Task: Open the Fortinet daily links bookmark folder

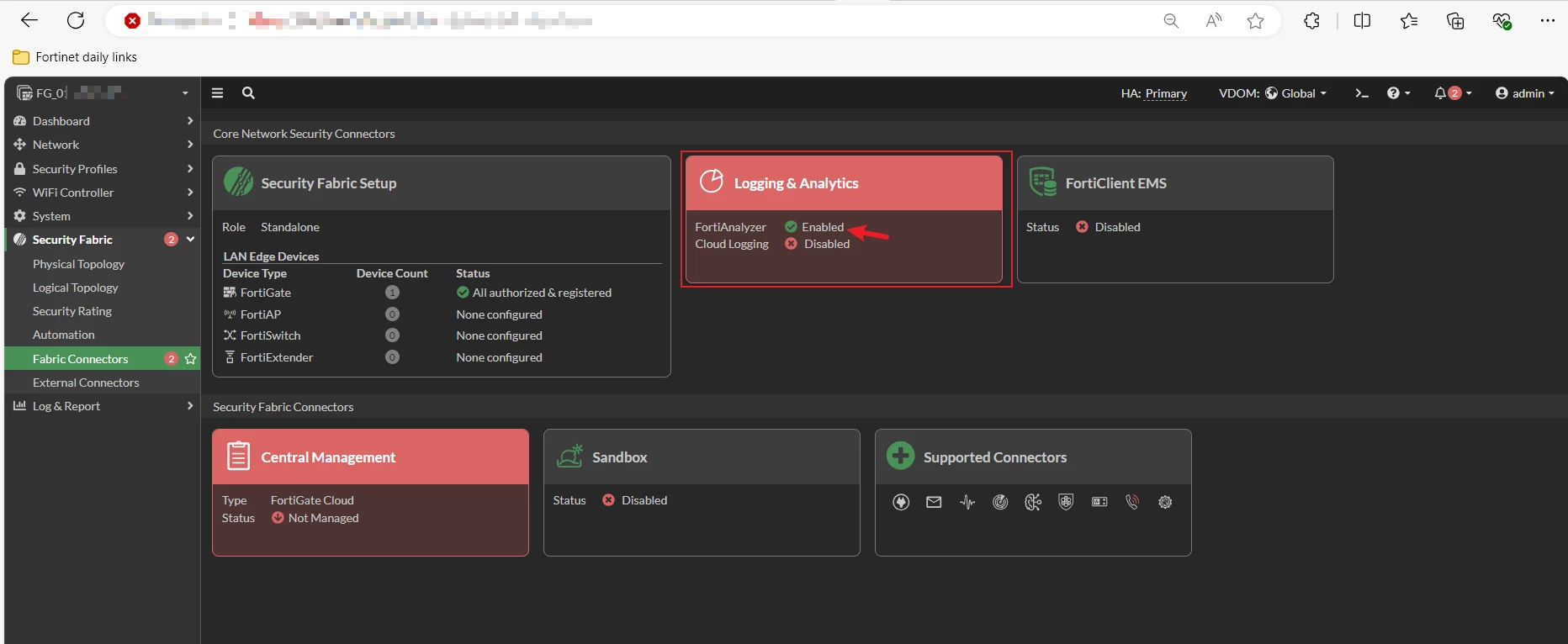Action: (75, 57)
